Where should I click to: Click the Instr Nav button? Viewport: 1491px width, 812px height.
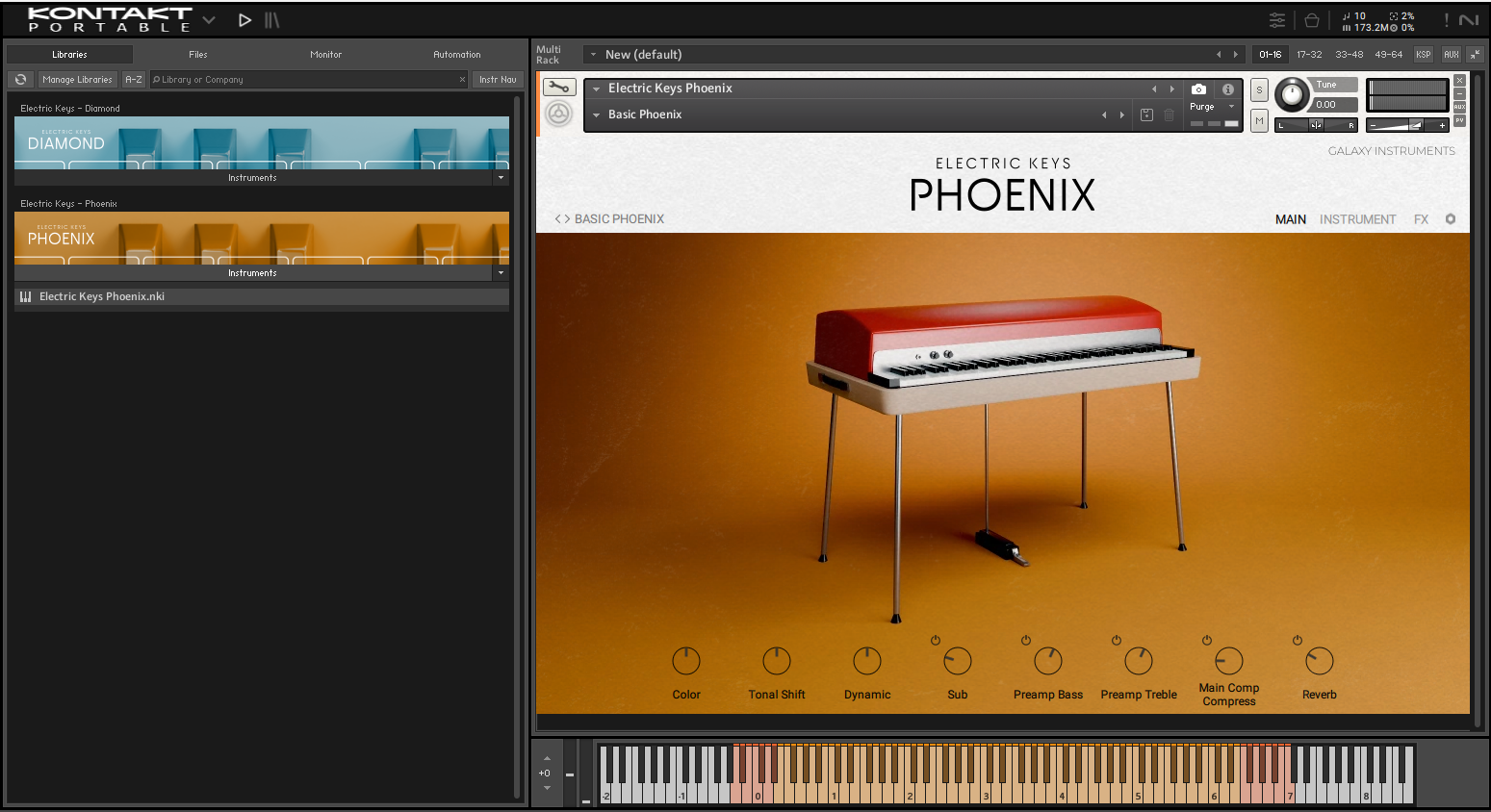[498, 80]
